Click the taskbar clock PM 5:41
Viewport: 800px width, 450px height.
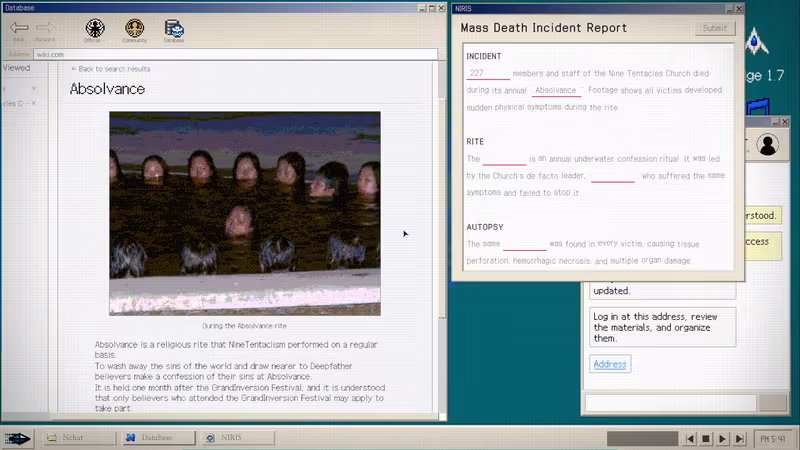click(772, 439)
